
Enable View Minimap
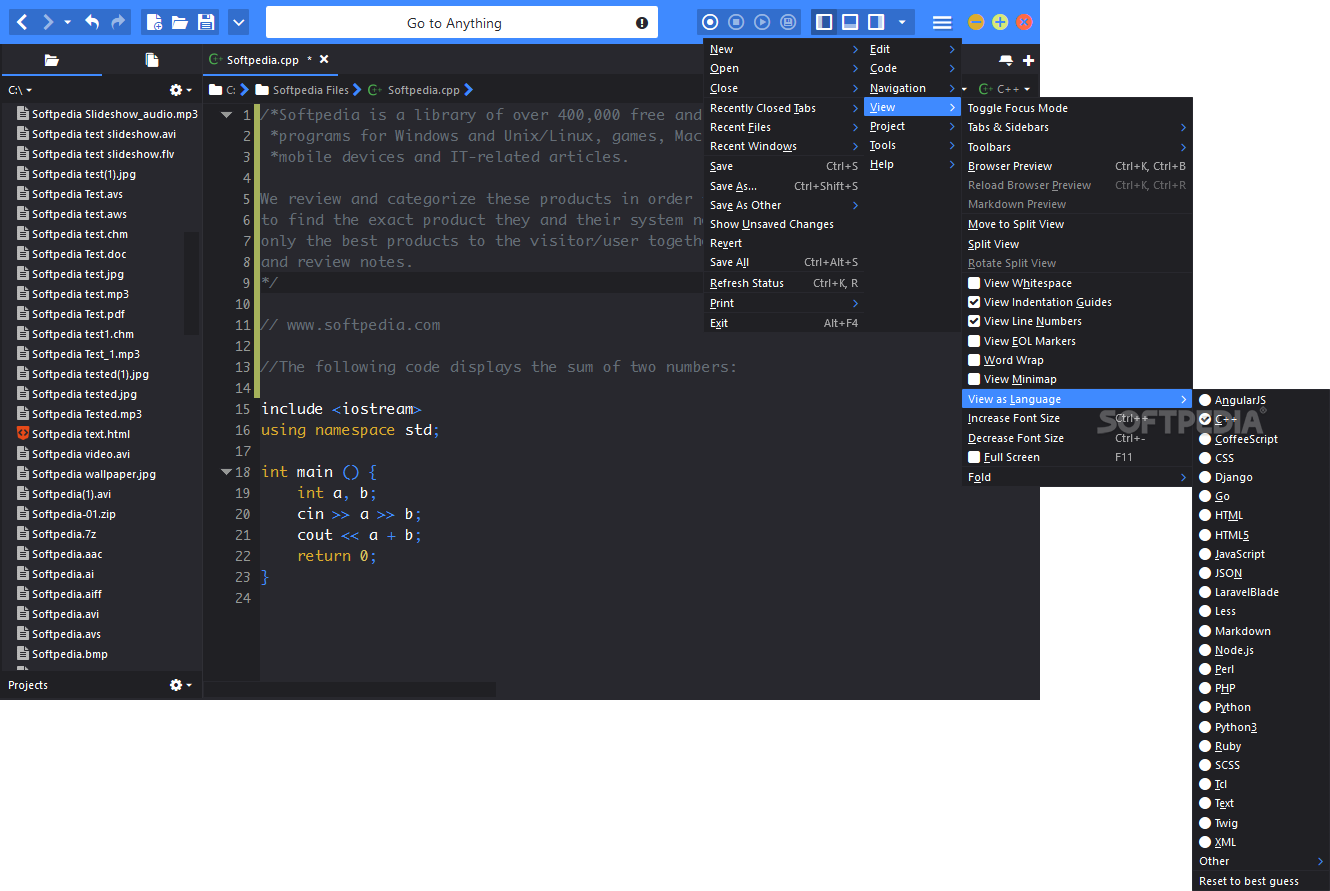(974, 379)
